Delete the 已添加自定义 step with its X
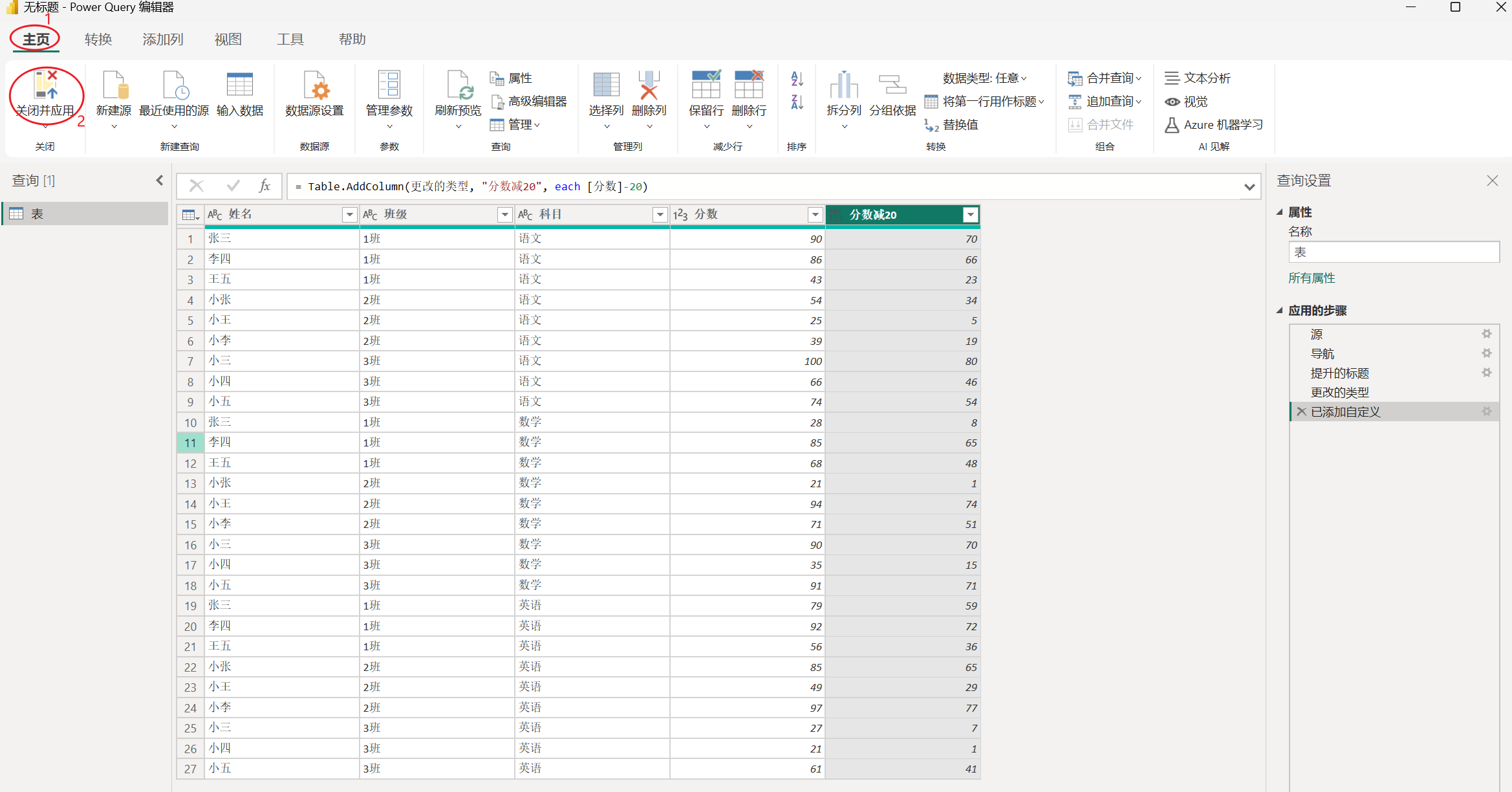Screen dimensions: 1512x792 coord(1301,412)
